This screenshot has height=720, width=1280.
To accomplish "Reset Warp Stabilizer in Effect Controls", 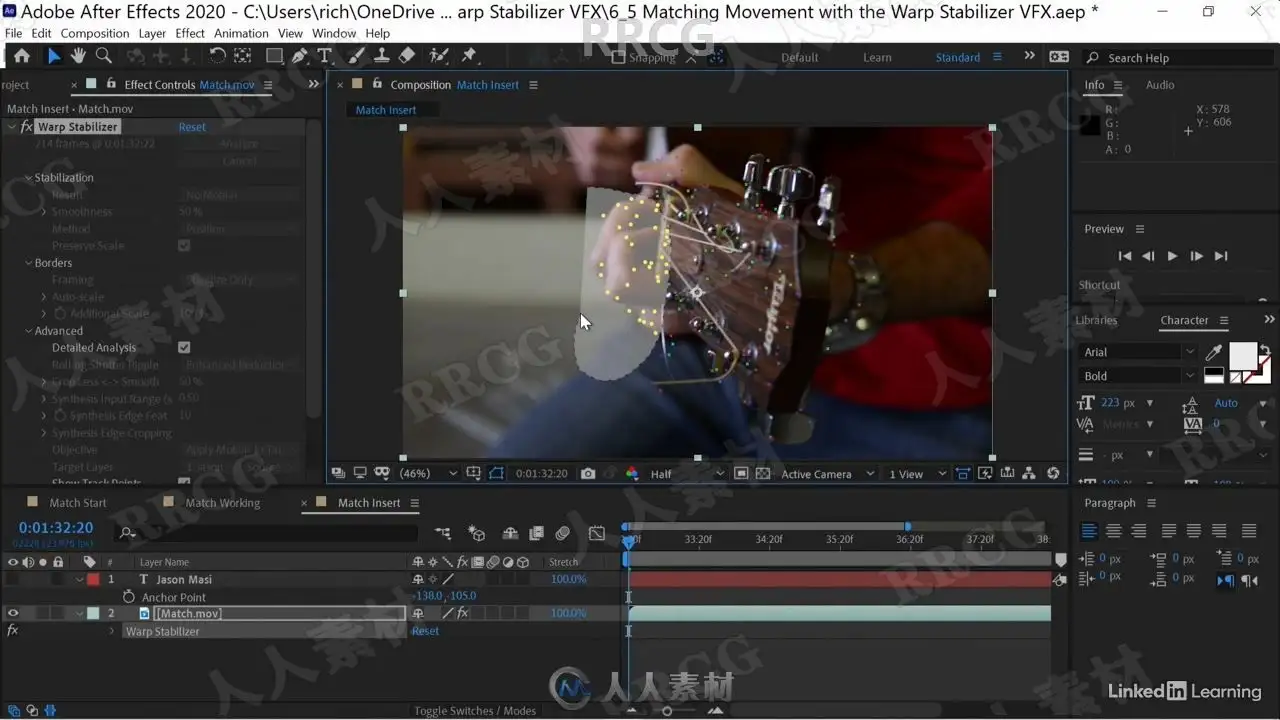I will tap(192, 127).
